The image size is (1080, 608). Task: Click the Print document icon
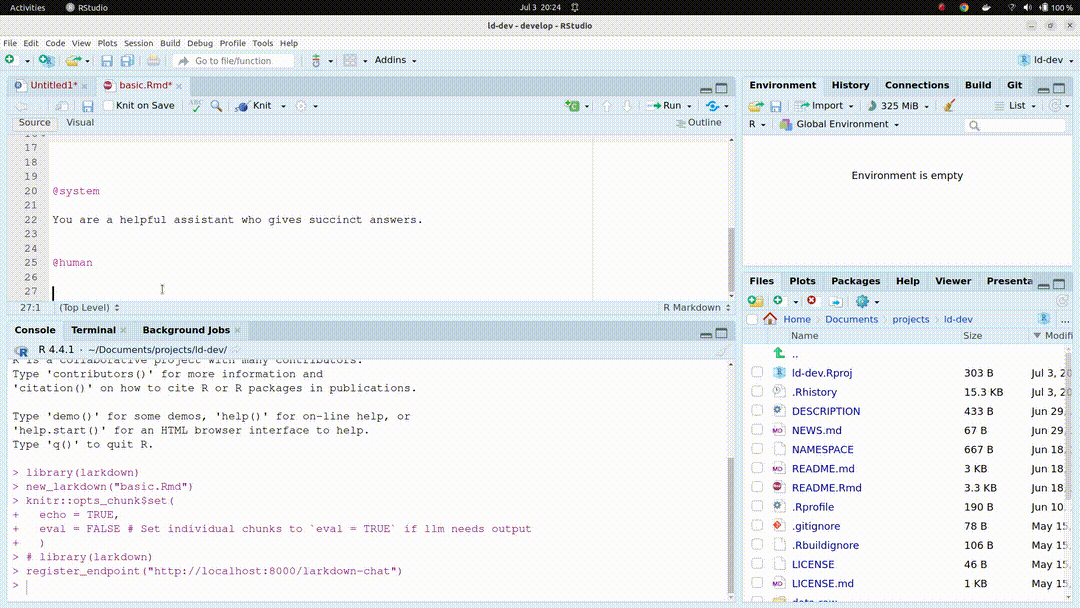click(153, 61)
